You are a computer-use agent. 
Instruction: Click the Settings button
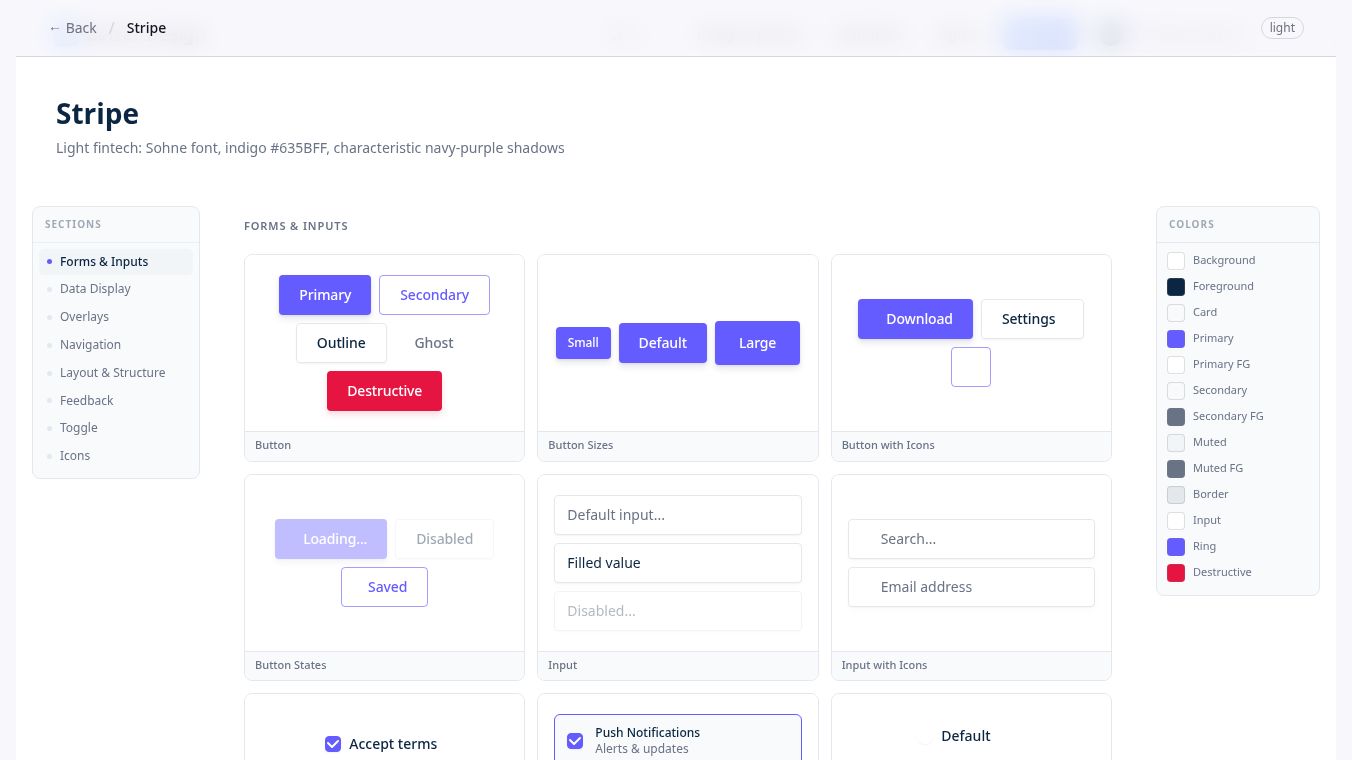1032,319
